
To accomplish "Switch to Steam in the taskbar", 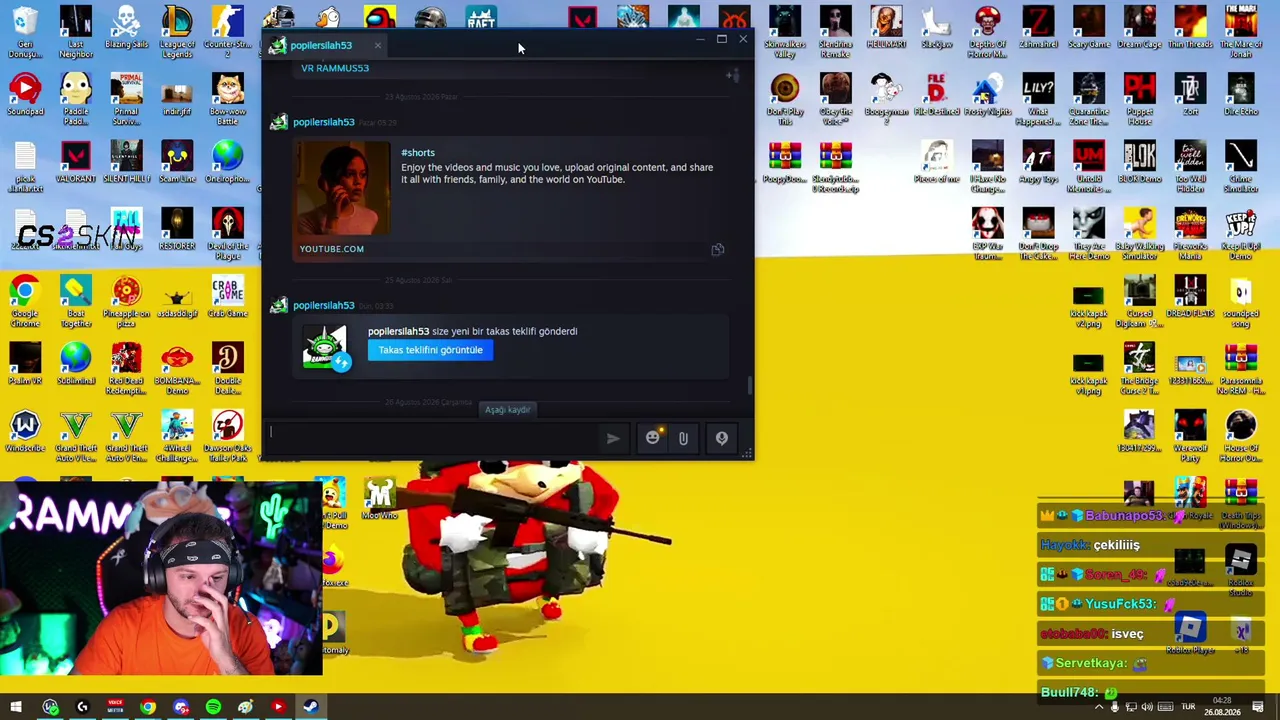I will [x=310, y=707].
